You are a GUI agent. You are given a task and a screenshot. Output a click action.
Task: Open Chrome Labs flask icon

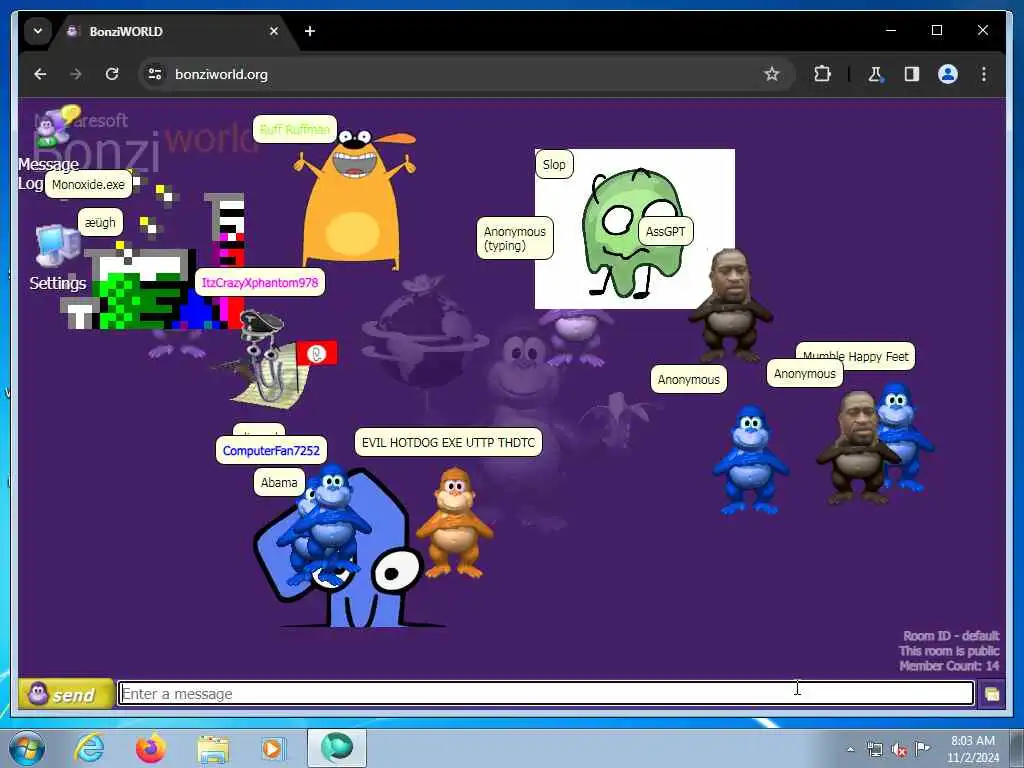click(875, 74)
